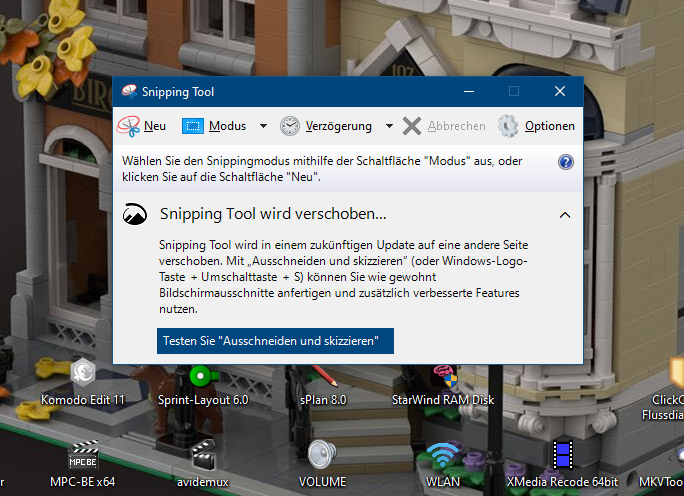Click the Abbrechen label in toolbar
684x496 pixels.
coord(456,126)
